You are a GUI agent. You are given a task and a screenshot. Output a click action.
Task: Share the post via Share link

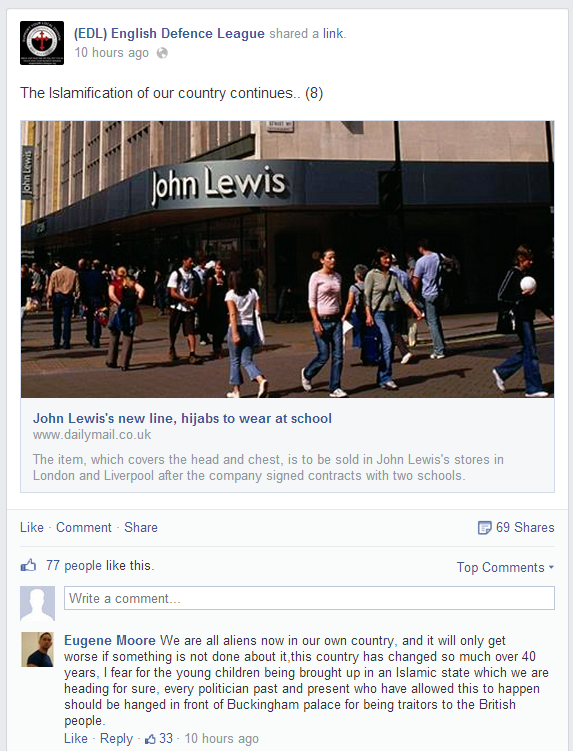click(x=141, y=527)
